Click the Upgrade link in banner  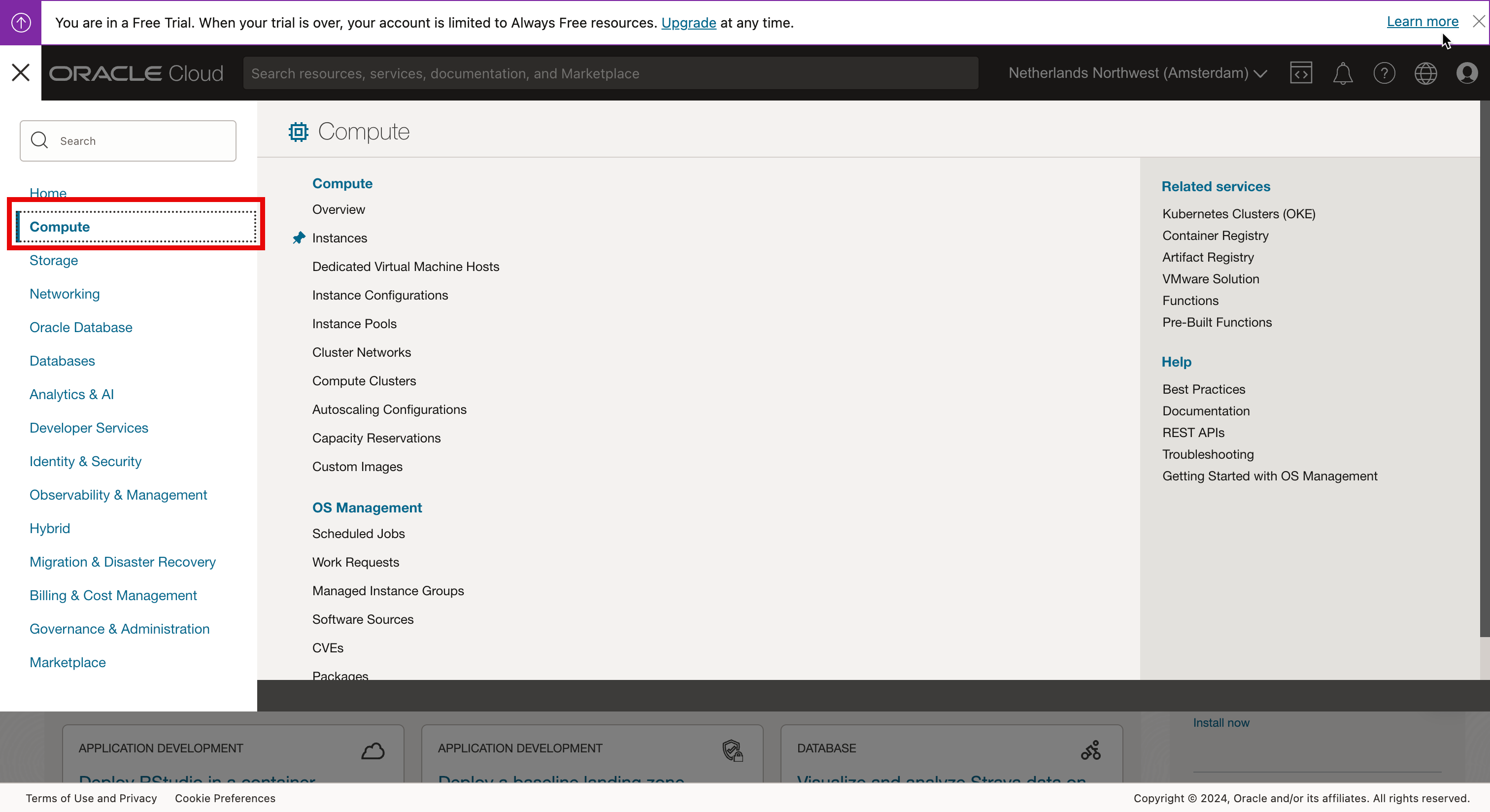click(x=688, y=23)
